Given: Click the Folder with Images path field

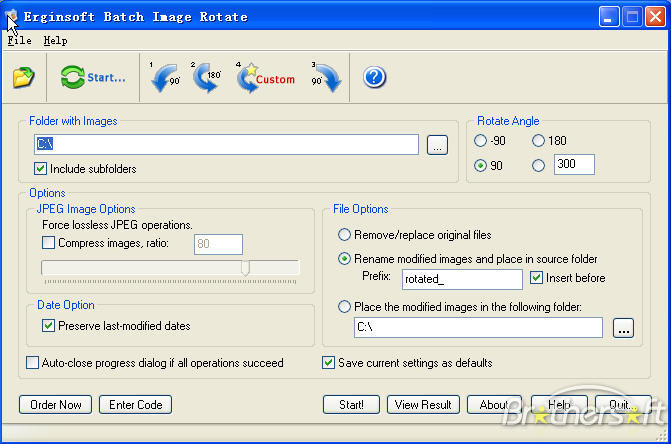Looking at the screenshot, I should point(226,144).
